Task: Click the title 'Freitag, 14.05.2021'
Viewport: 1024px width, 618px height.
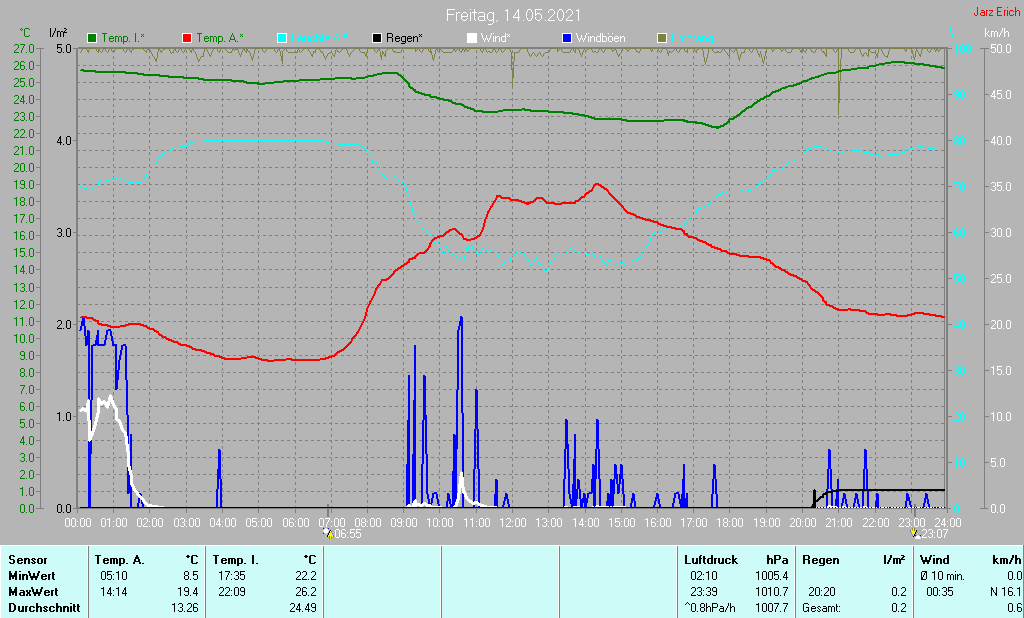Action: point(513,15)
